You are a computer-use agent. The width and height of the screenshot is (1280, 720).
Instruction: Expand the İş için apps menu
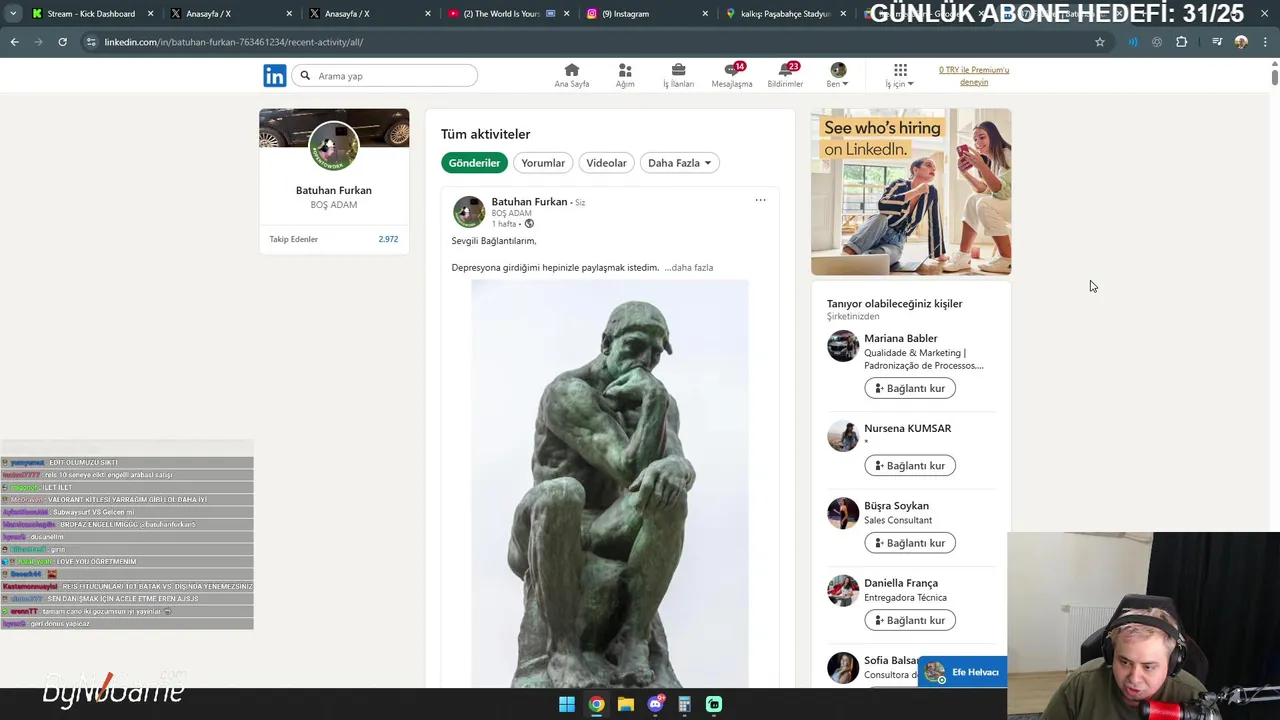click(x=900, y=76)
